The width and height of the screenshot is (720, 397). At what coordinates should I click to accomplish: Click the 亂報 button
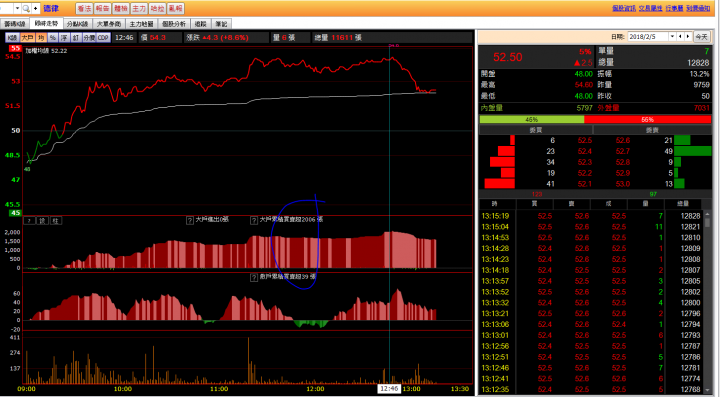click(x=176, y=8)
